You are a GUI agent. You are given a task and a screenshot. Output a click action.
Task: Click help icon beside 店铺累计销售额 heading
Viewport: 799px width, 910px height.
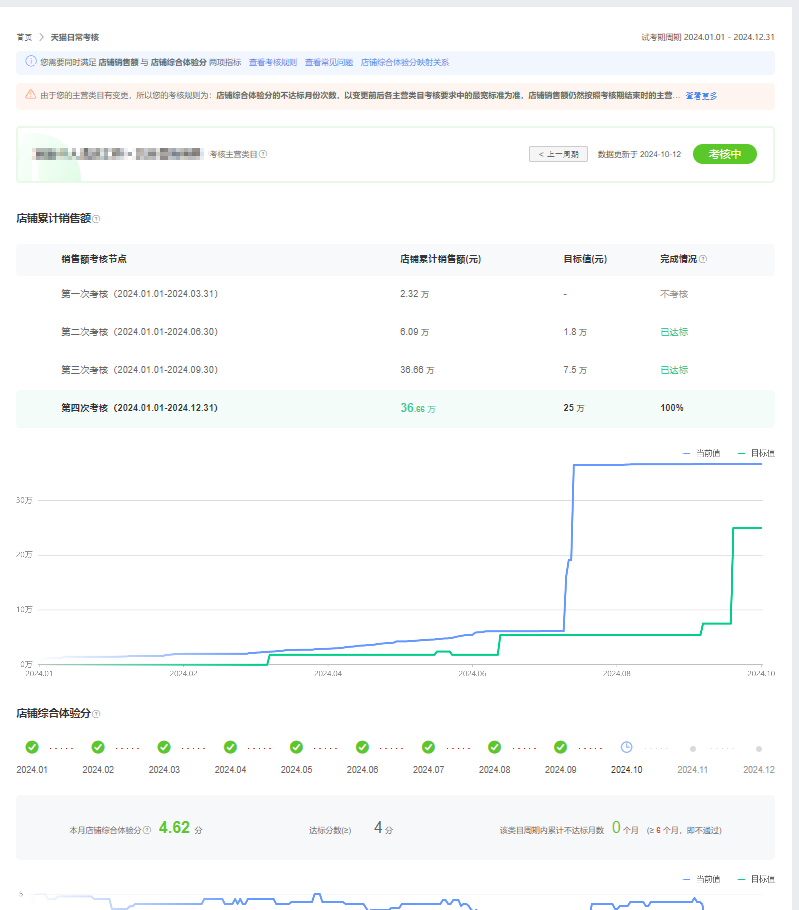(96, 218)
